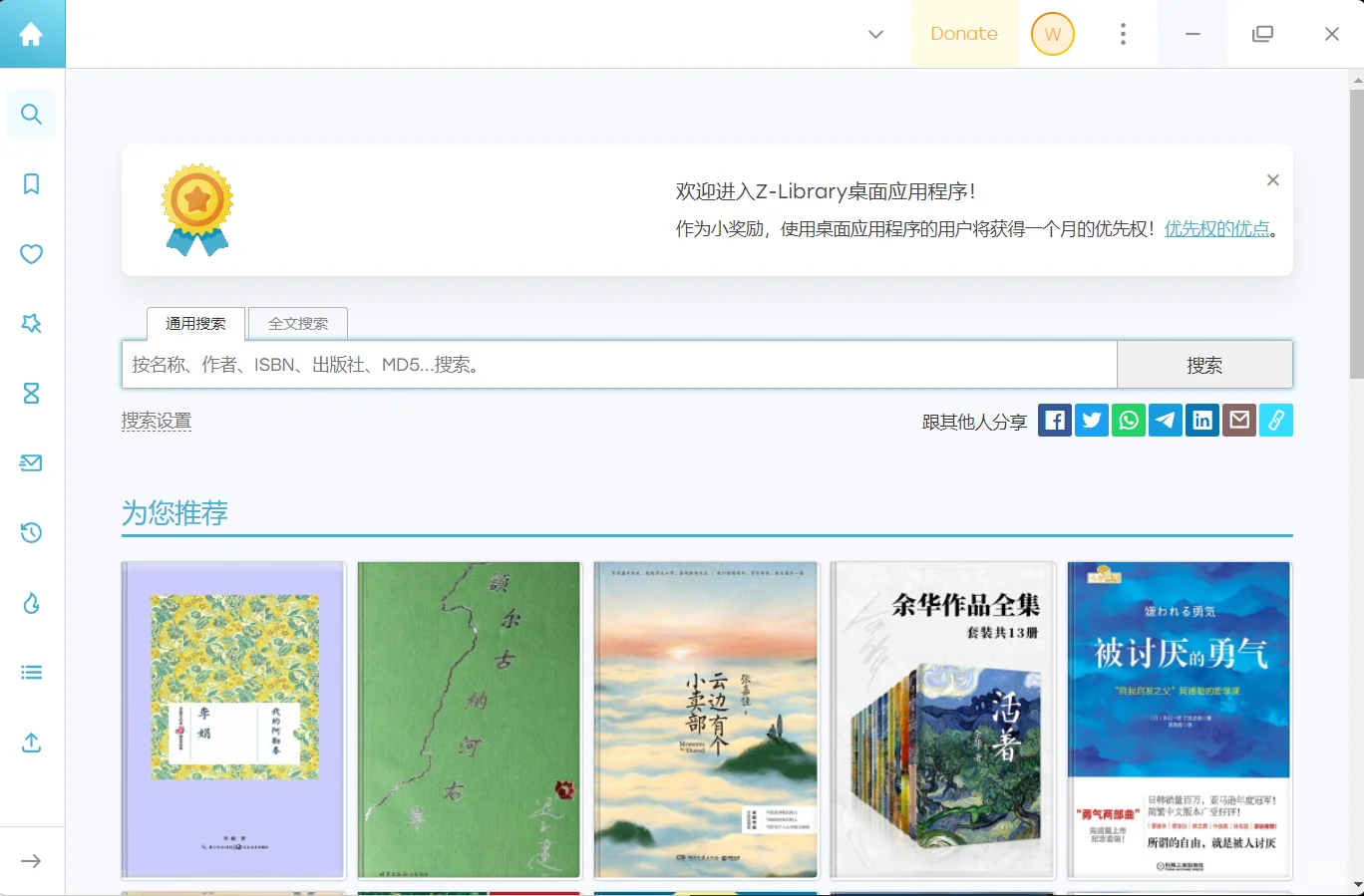Viewport: 1364px width, 896px height.
Task: Select the Home icon in the sidebar
Action: pyautogui.click(x=31, y=33)
